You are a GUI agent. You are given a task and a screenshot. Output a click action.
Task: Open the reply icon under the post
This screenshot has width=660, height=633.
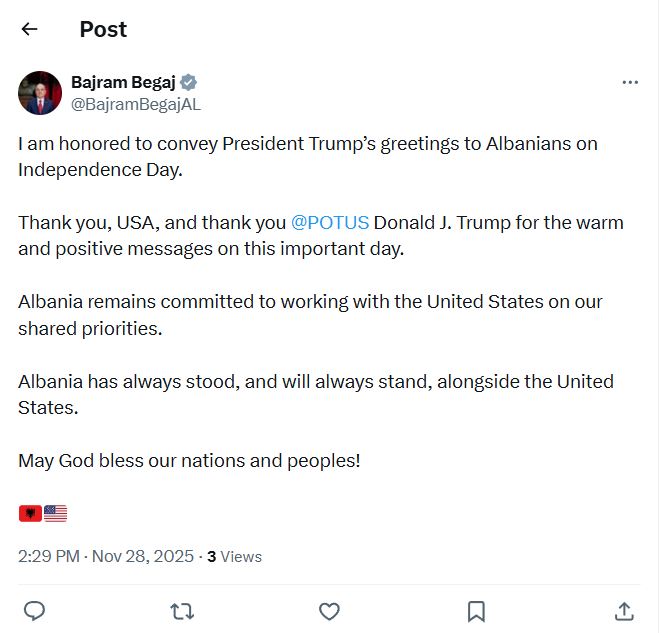point(34,610)
